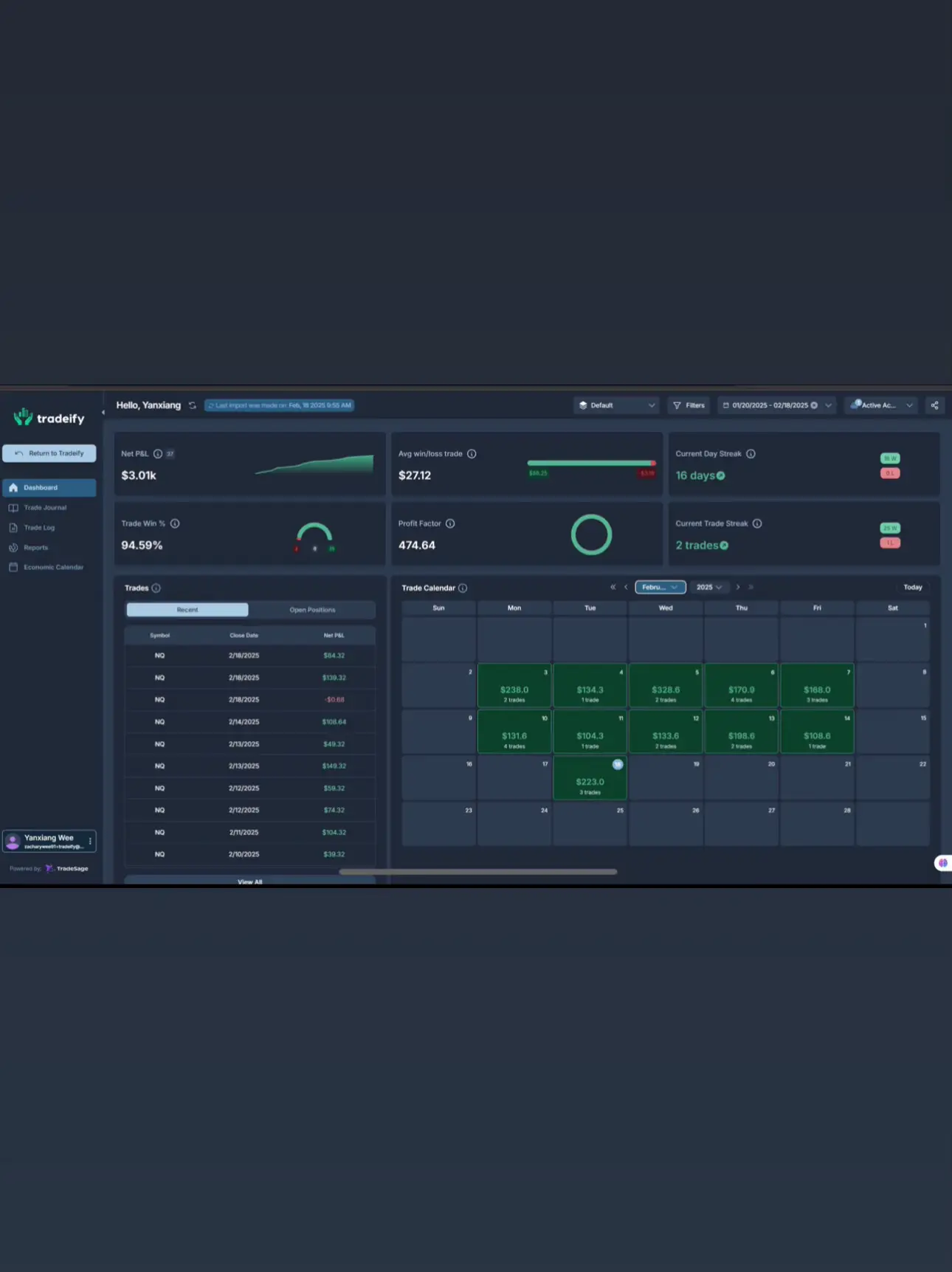The image size is (952, 1272).
Task: Click the Profit Factor info icon
Action: (x=450, y=523)
